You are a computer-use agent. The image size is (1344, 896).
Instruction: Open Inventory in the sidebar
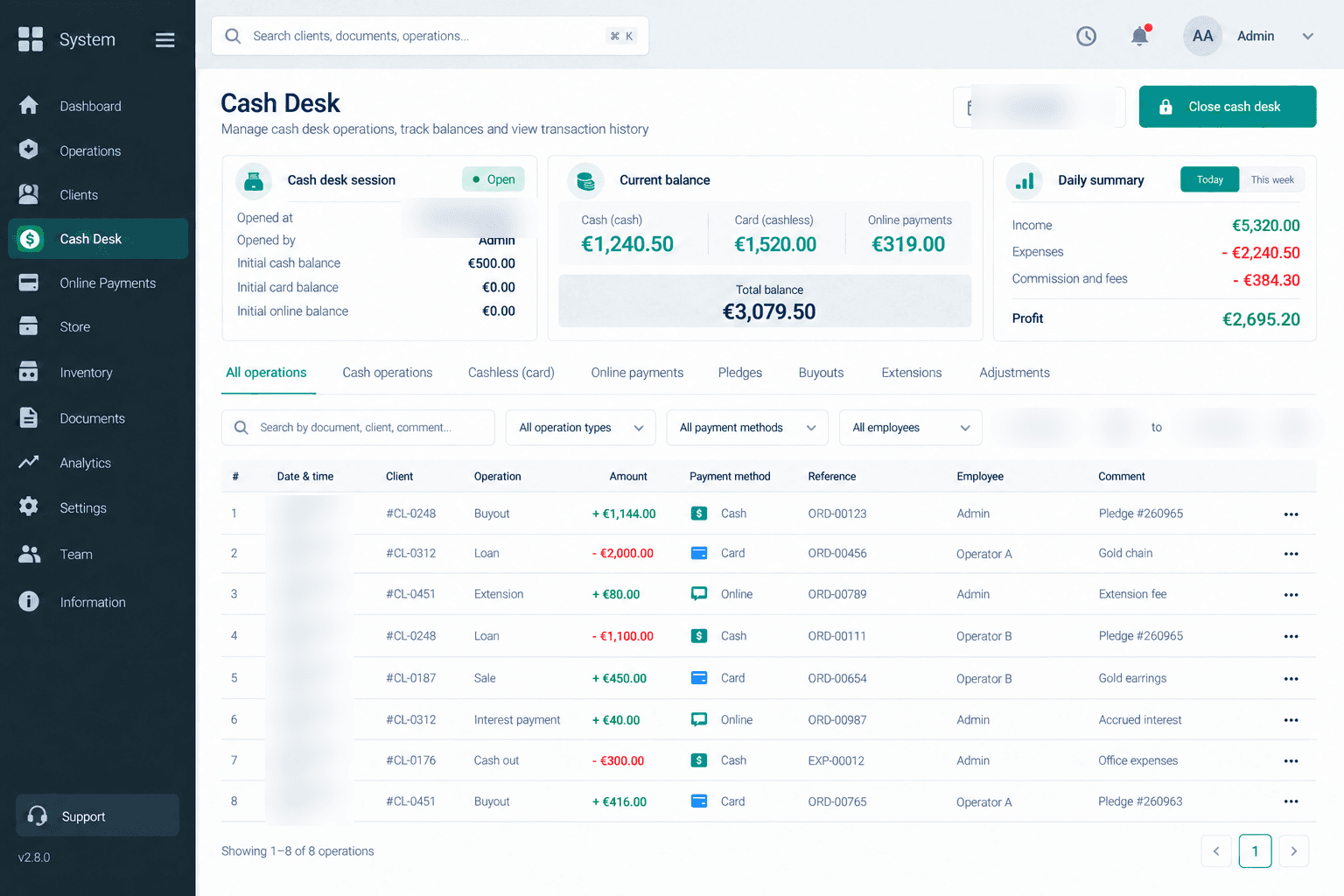tap(98, 372)
